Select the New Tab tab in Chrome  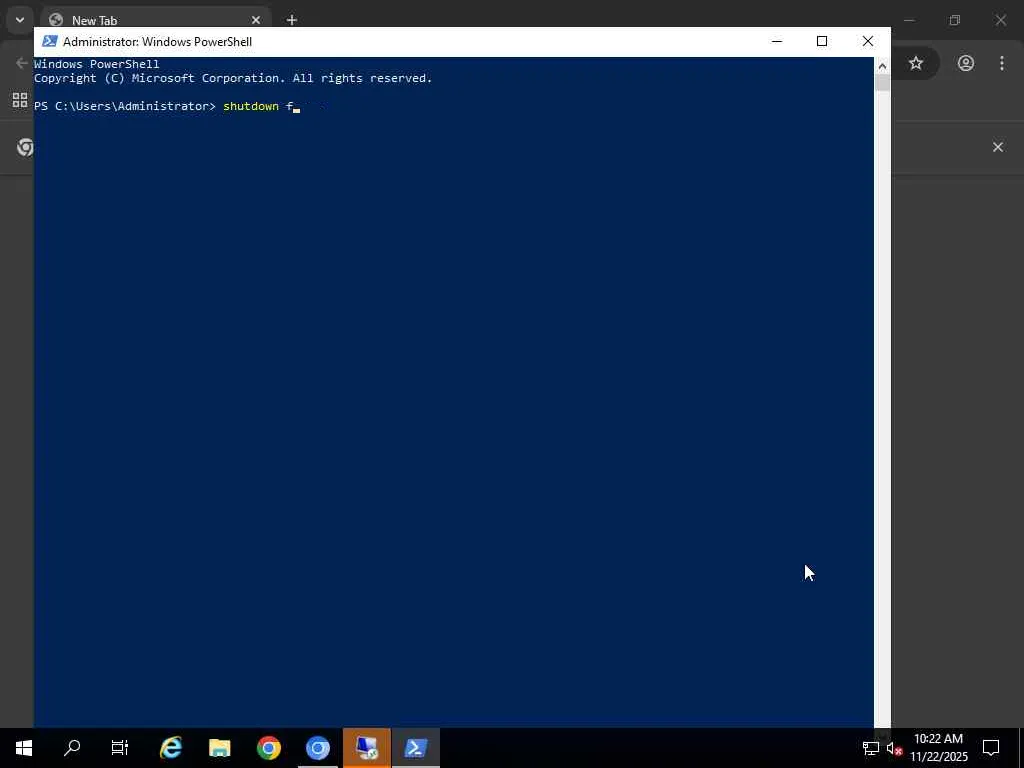click(155, 20)
